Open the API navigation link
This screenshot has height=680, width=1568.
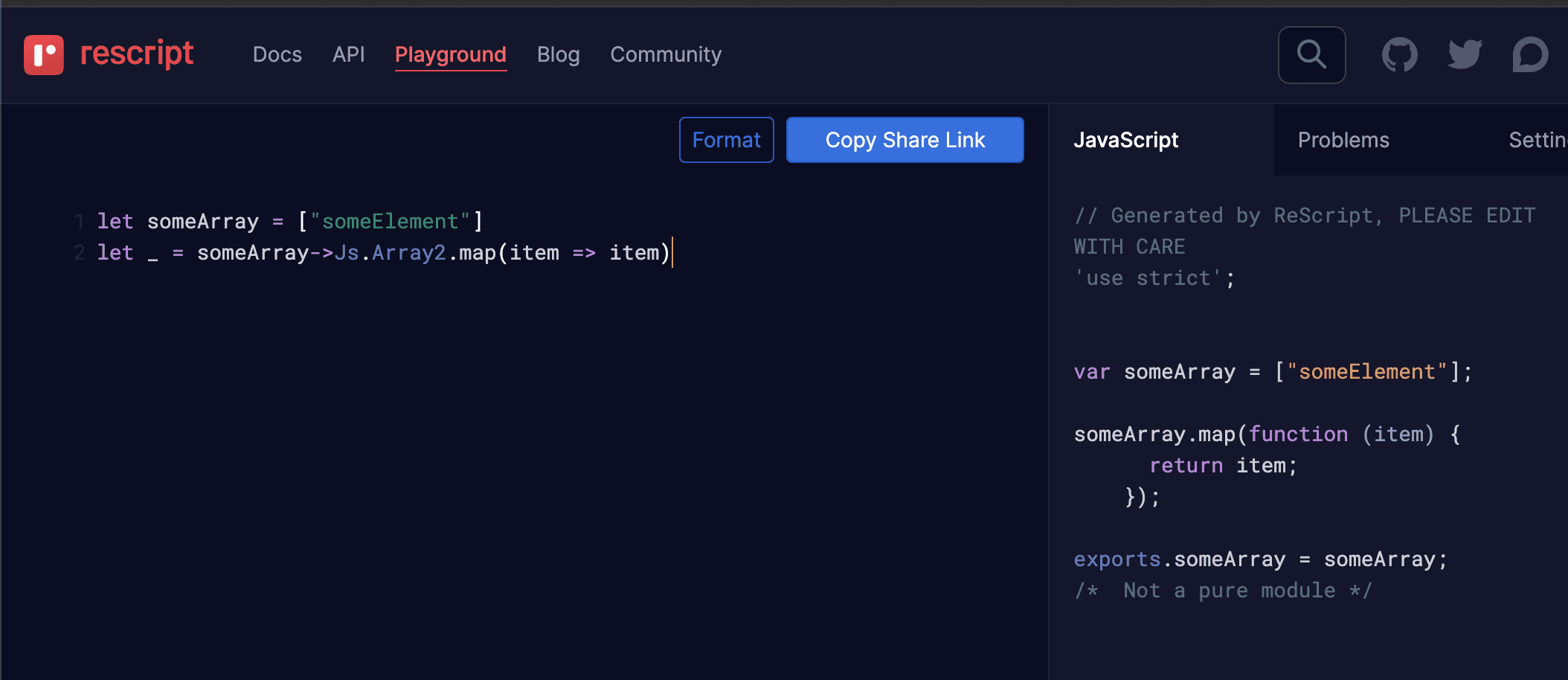[x=348, y=54]
